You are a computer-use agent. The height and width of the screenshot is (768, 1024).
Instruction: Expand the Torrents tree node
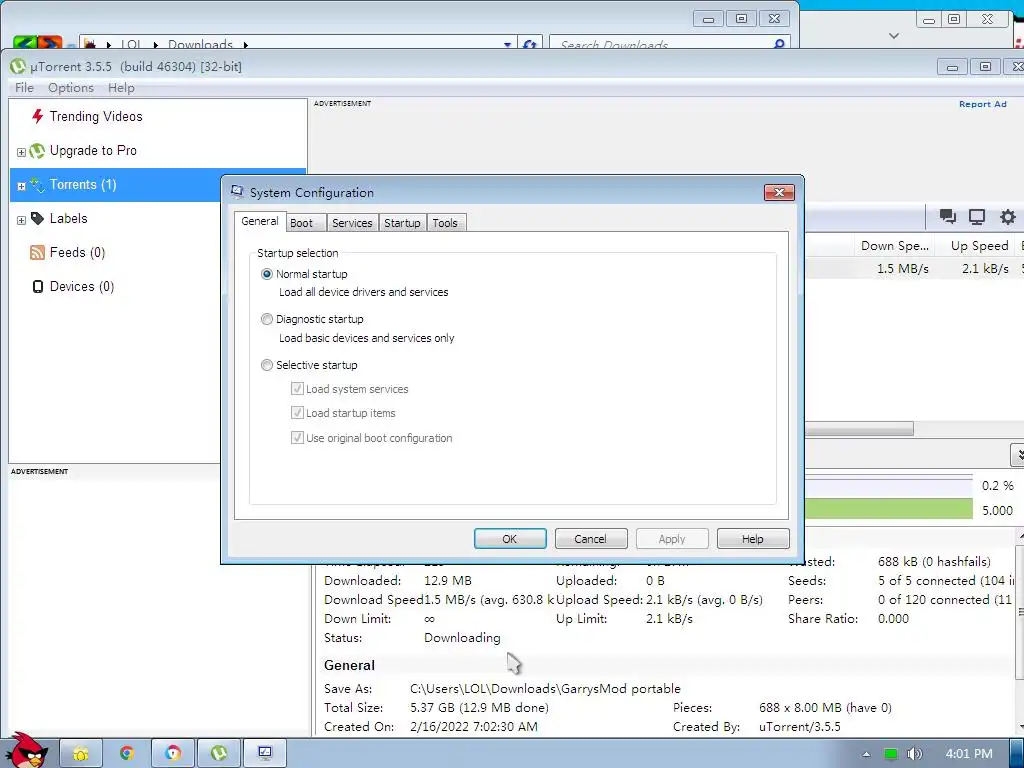[21, 186]
